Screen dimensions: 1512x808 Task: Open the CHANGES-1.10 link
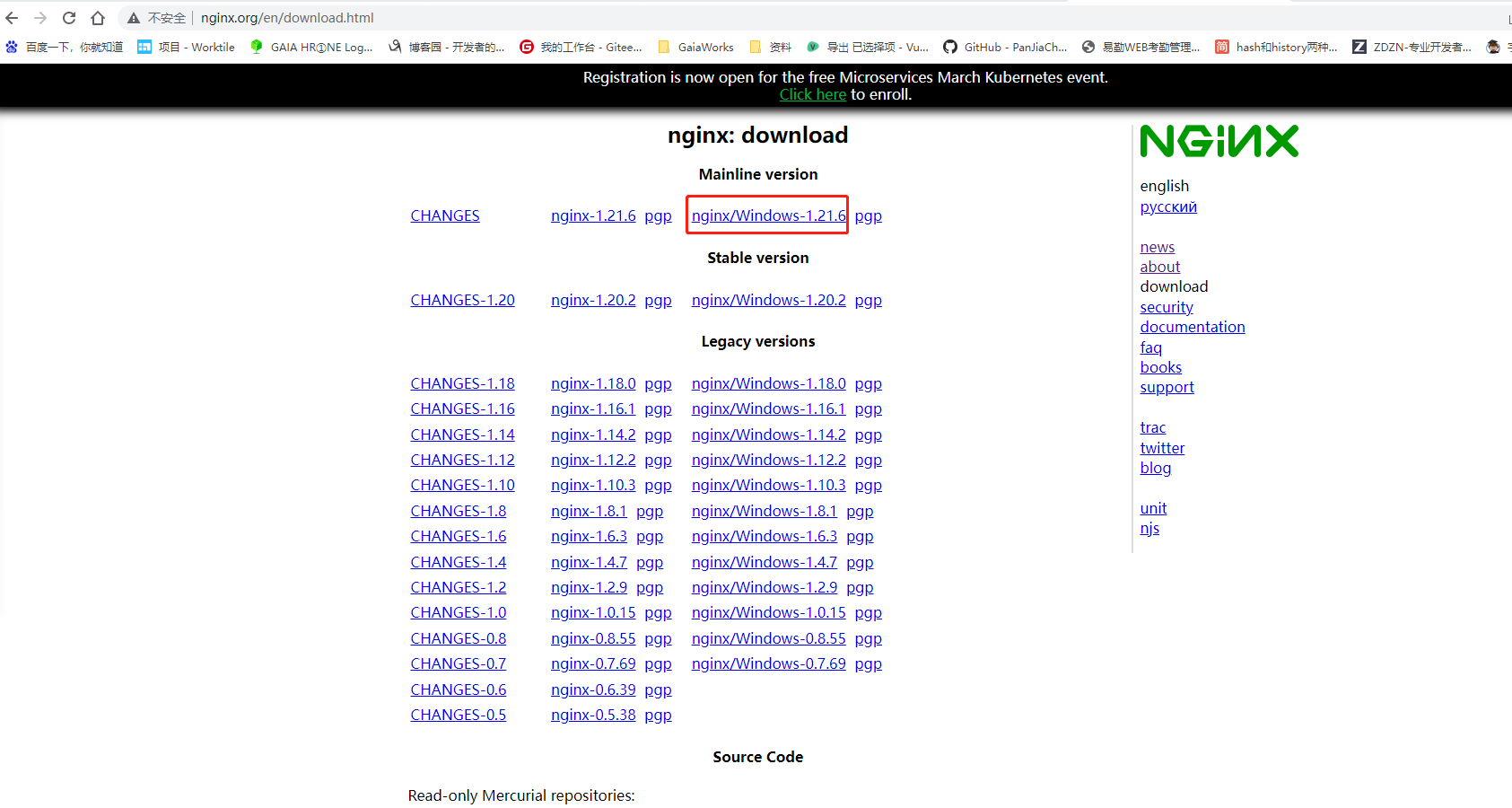(x=463, y=485)
